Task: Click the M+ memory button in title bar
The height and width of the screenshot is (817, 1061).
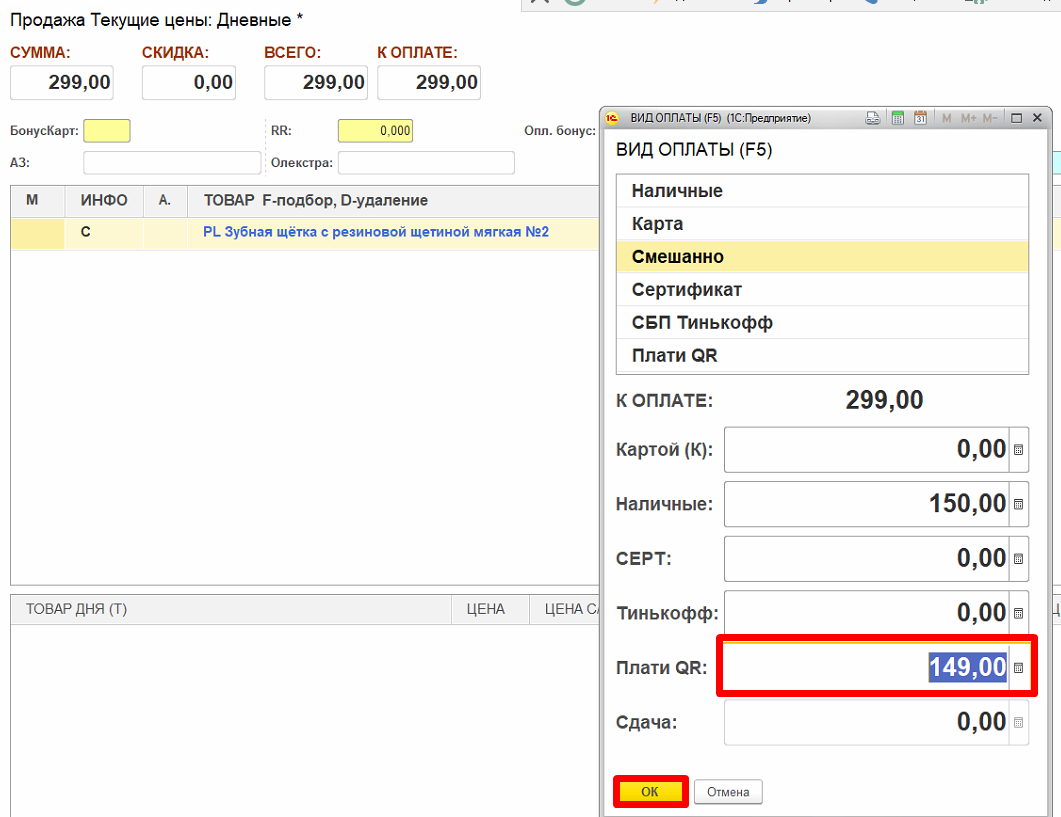Action: pyautogui.click(x=968, y=118)
